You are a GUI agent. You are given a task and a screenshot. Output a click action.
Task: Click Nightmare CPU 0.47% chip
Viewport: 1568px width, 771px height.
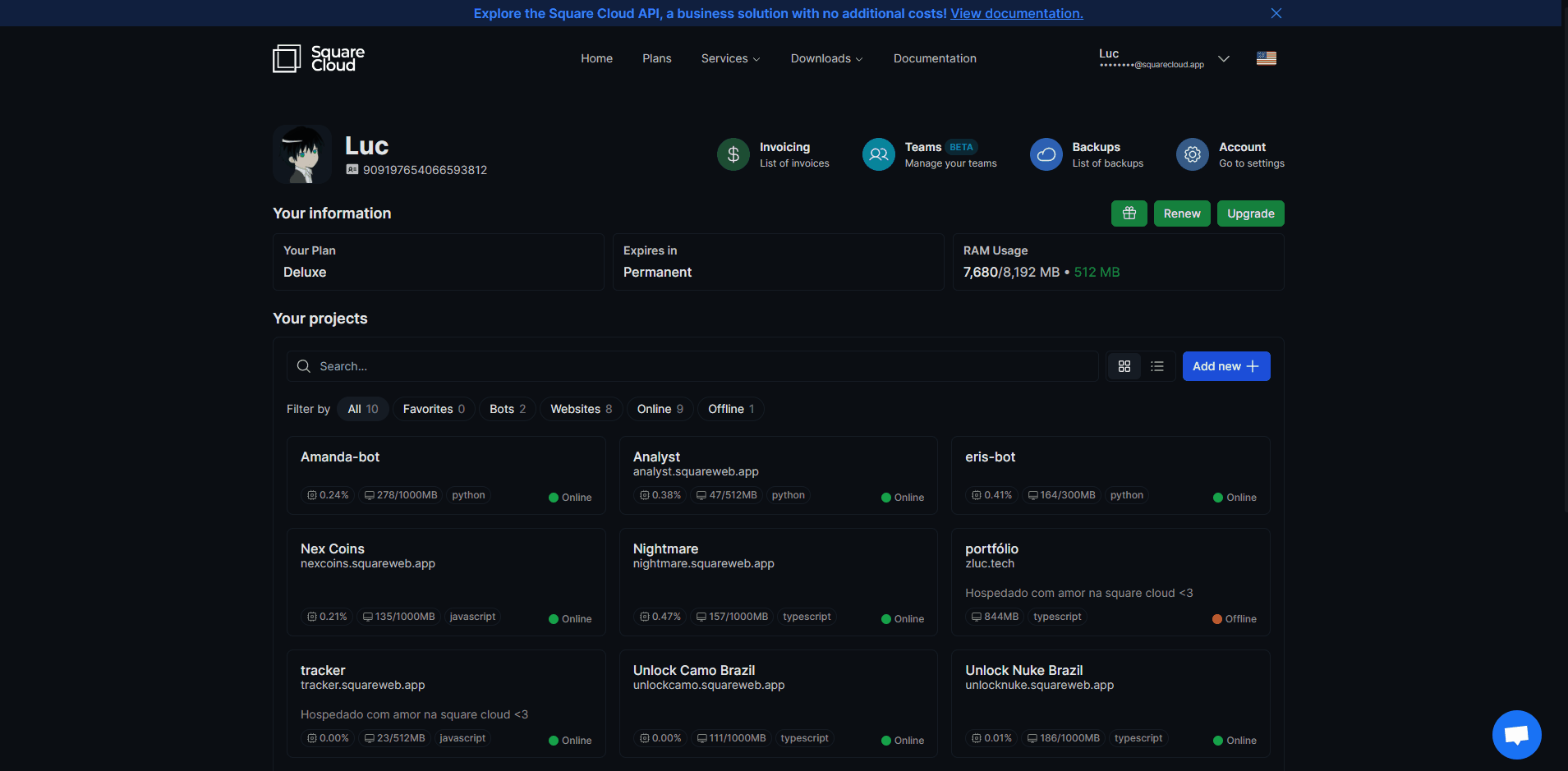pos(660,617)
